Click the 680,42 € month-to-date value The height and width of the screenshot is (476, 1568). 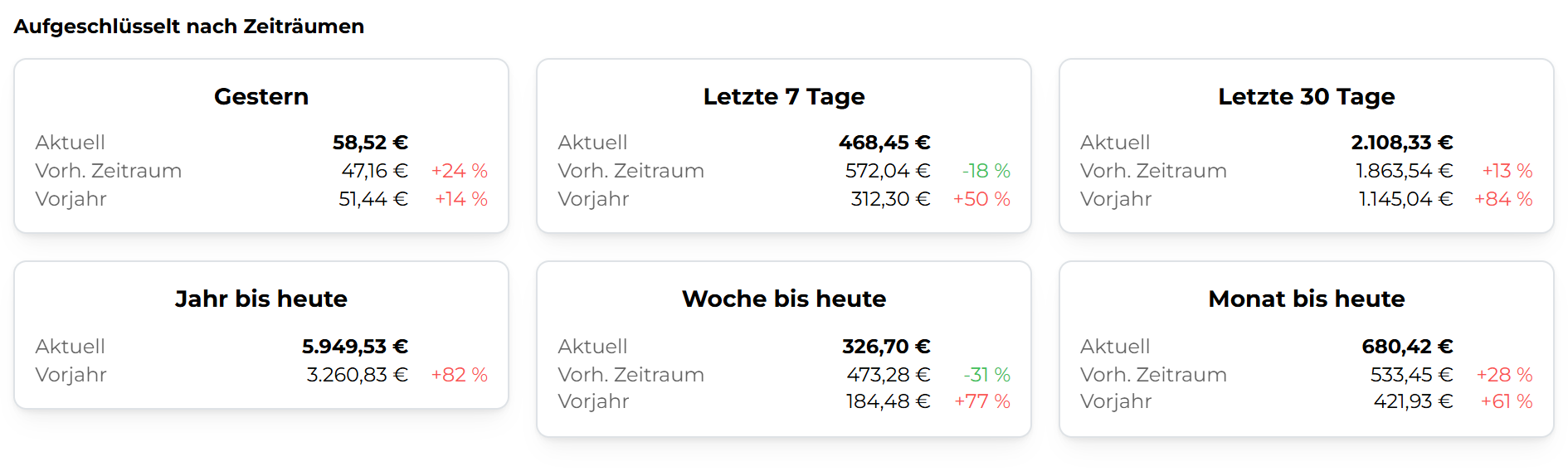pyautogui.click(x=1407, y=347)
